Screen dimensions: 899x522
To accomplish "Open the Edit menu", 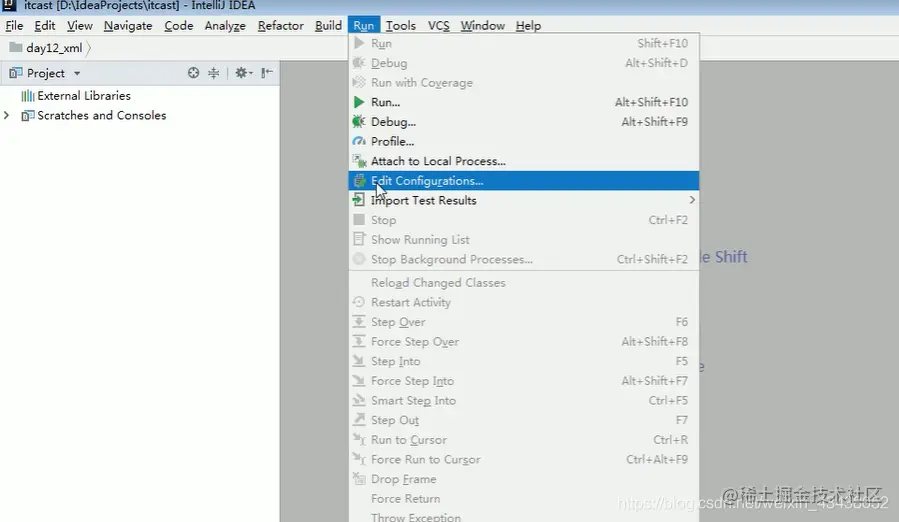I will (x=45, y=26).
